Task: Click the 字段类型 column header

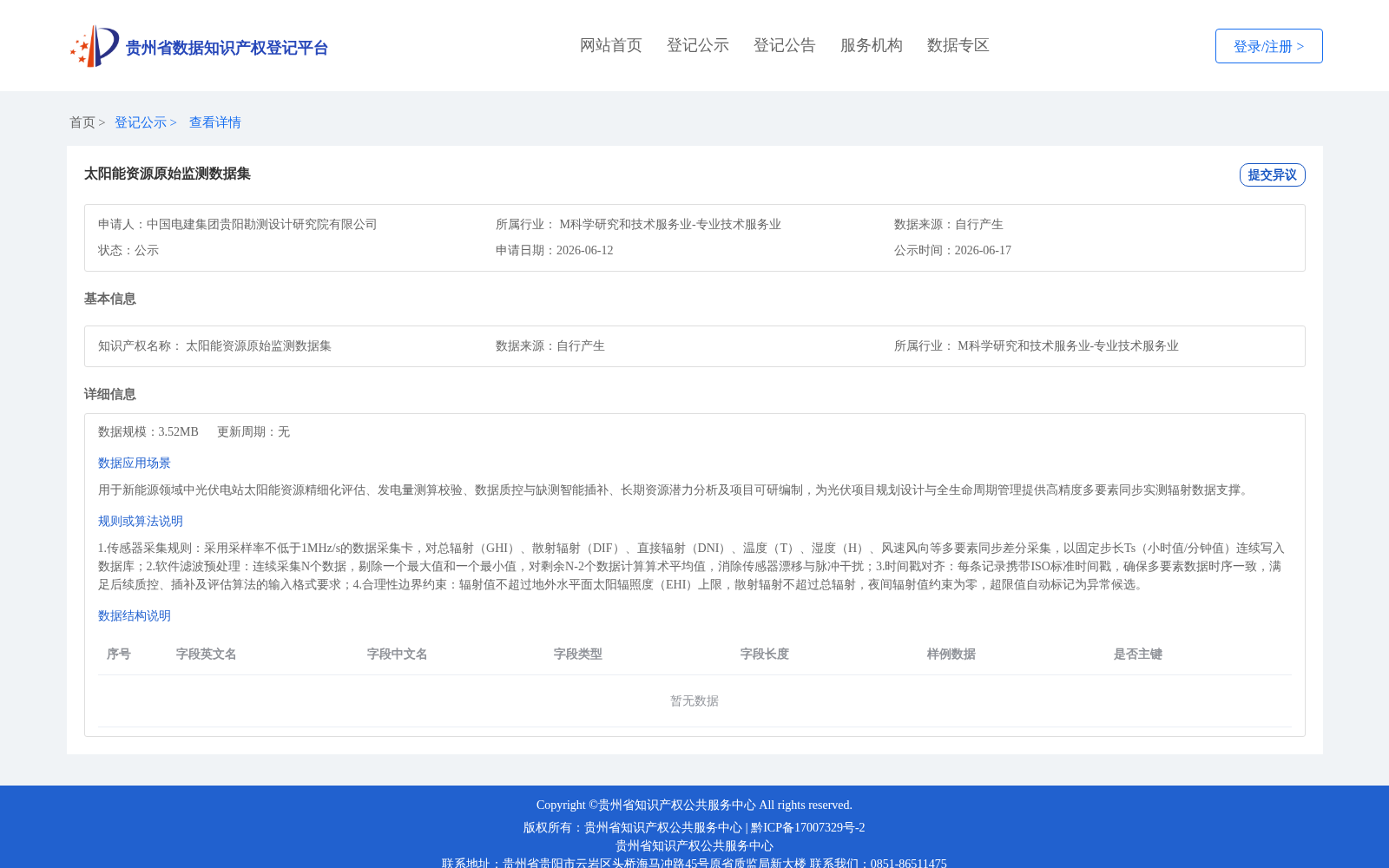Action: [x=578, y=654]
